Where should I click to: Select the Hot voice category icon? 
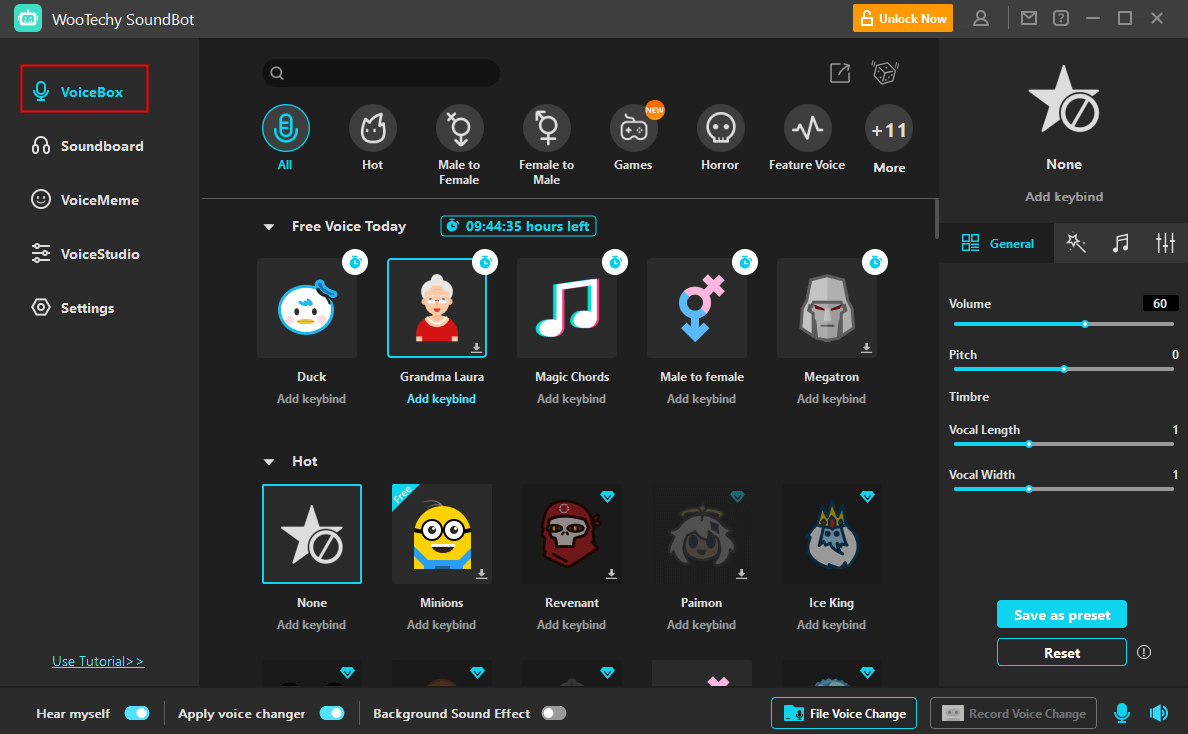point(372,129)
